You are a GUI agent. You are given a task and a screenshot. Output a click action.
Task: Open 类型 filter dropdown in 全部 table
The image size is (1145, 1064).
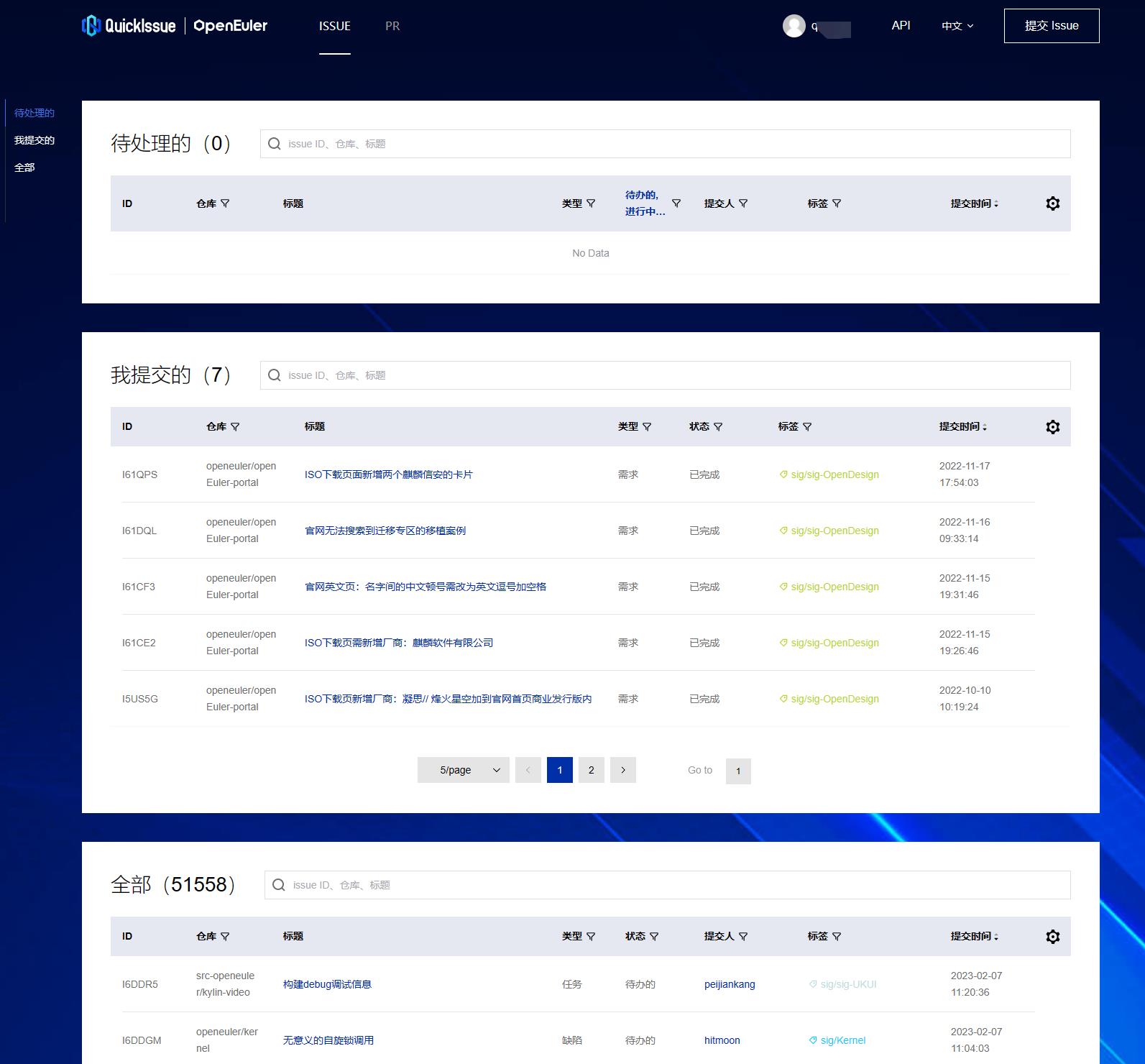point(591,937)
